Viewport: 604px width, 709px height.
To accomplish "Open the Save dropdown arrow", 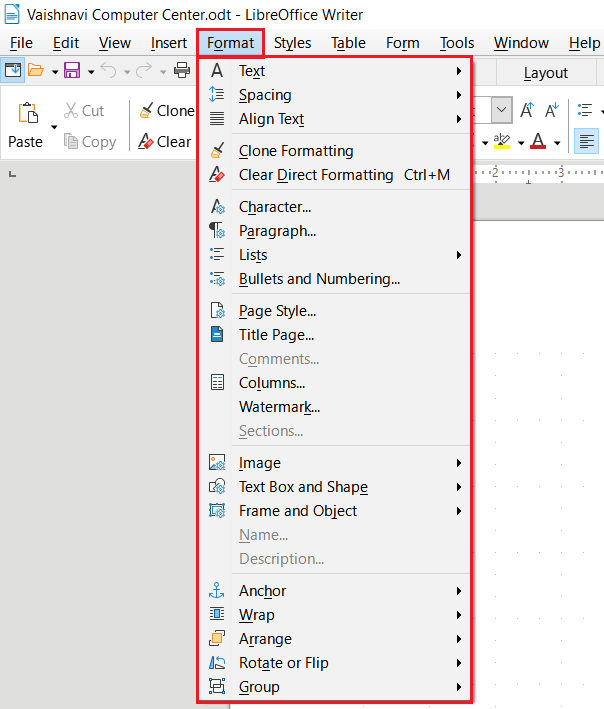I will [90, 71].
